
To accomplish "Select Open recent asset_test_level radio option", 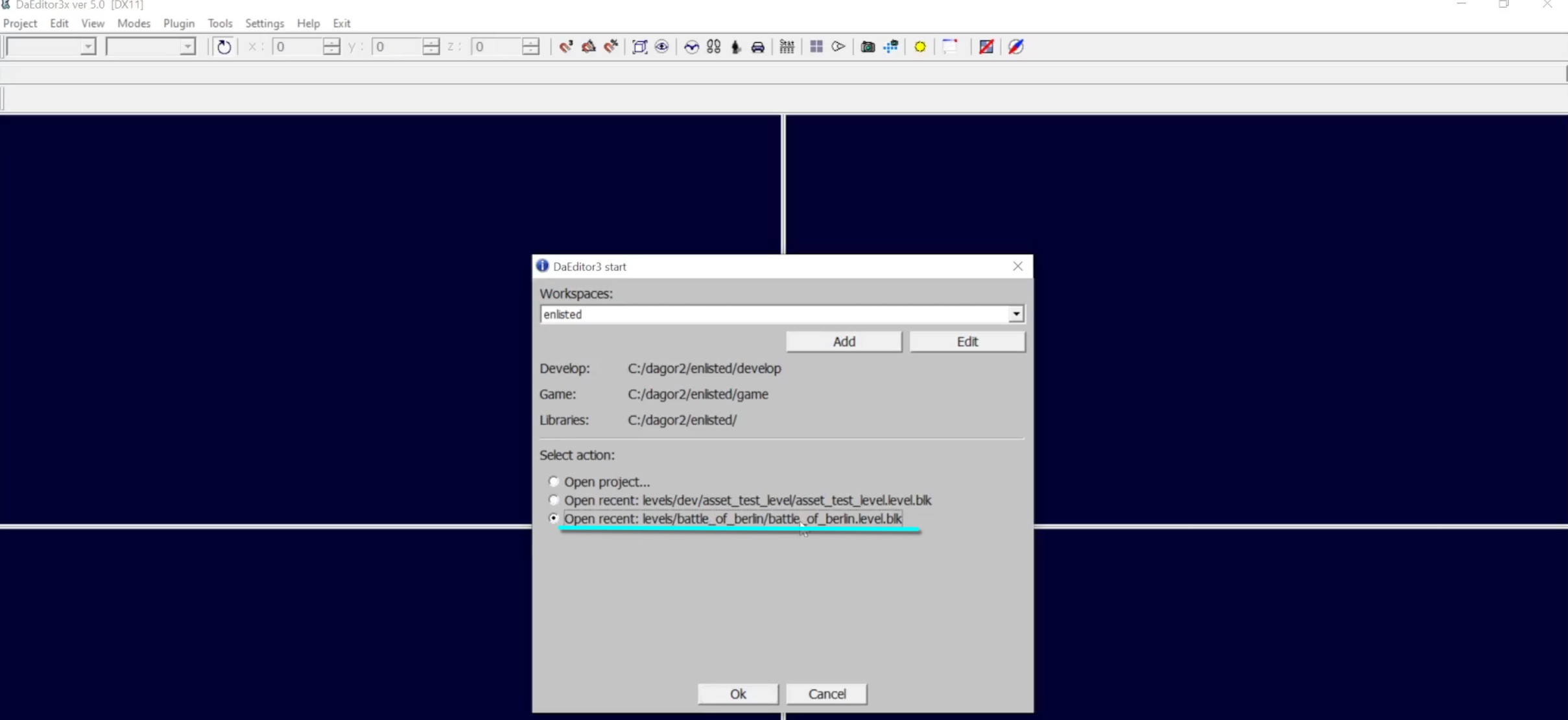I will (553, 500).
